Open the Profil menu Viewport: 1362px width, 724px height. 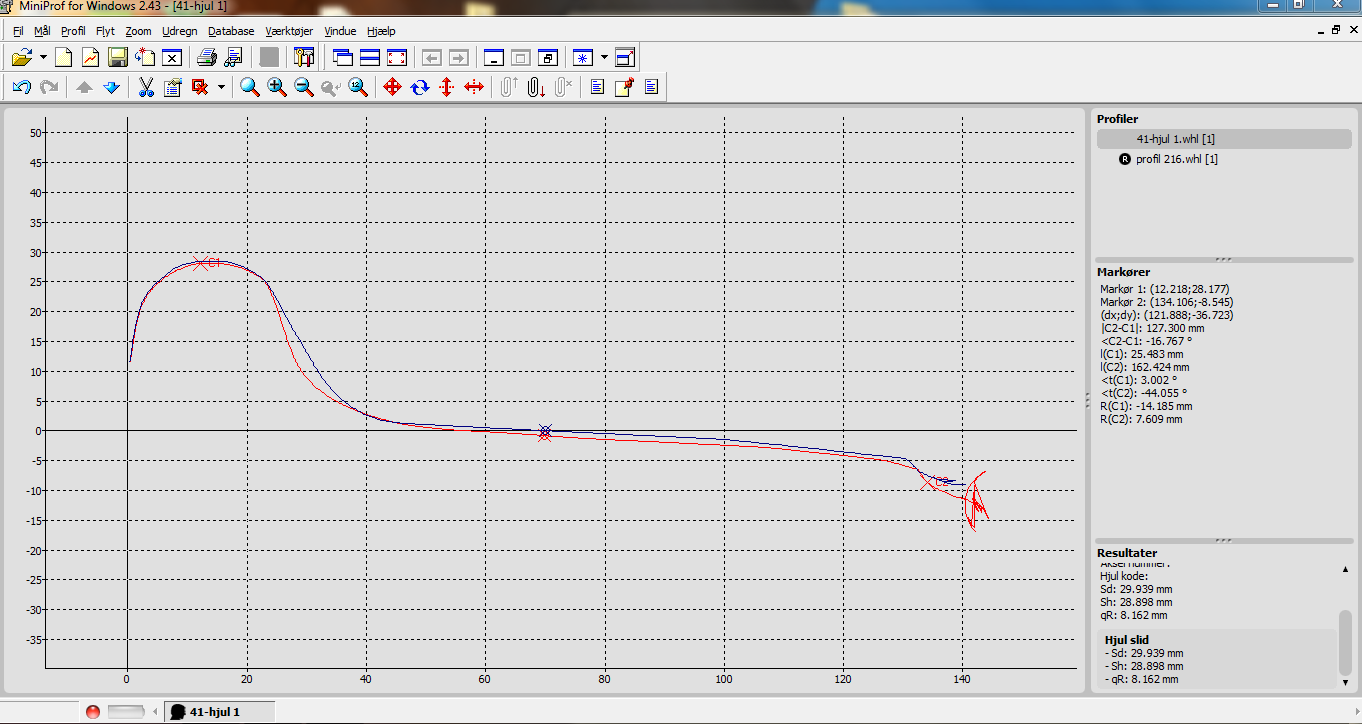click(73, 31)
